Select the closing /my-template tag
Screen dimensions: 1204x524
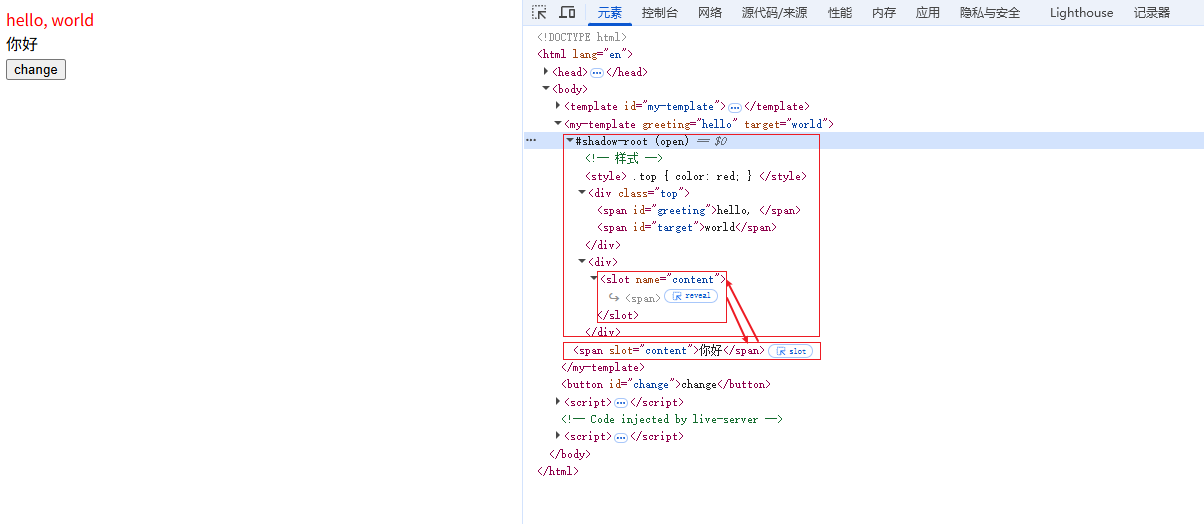(x=603, y=367)
